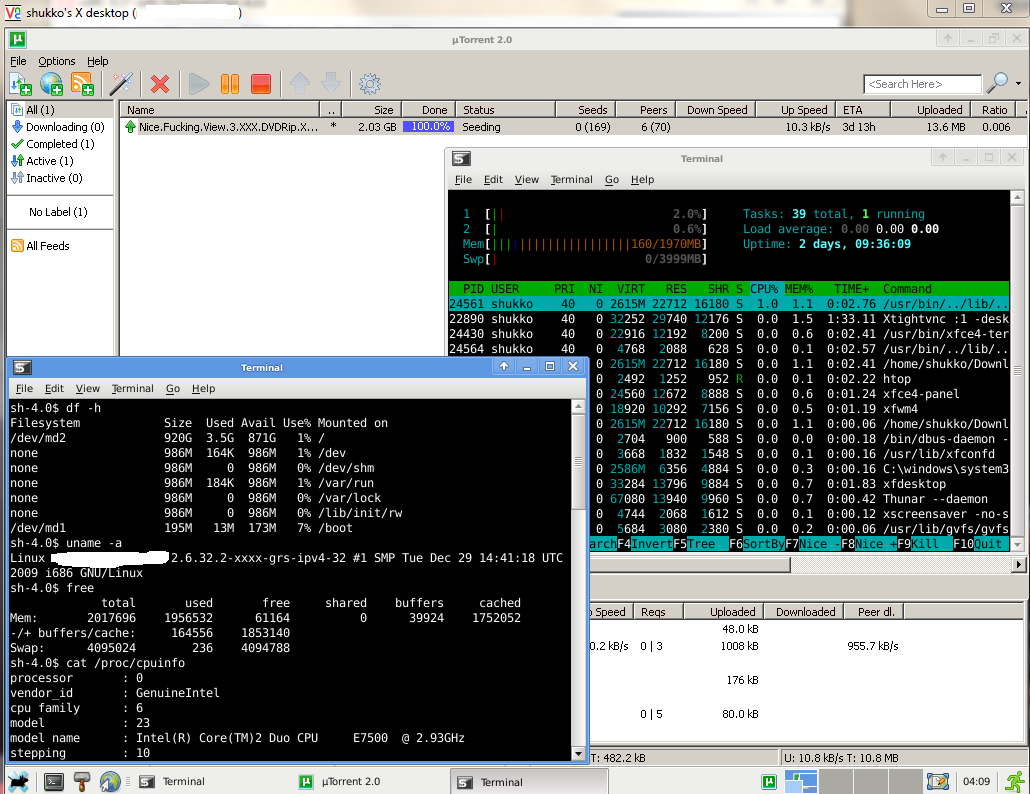
Task: Click µTorrent tray icon in bottom panel
Action: (x=769, y=782)
